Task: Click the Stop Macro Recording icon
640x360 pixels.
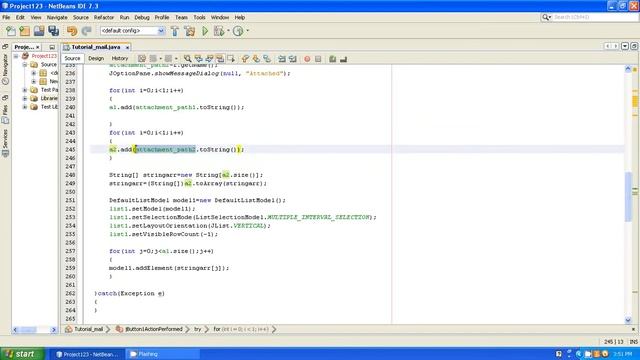Action: point(318,59)
